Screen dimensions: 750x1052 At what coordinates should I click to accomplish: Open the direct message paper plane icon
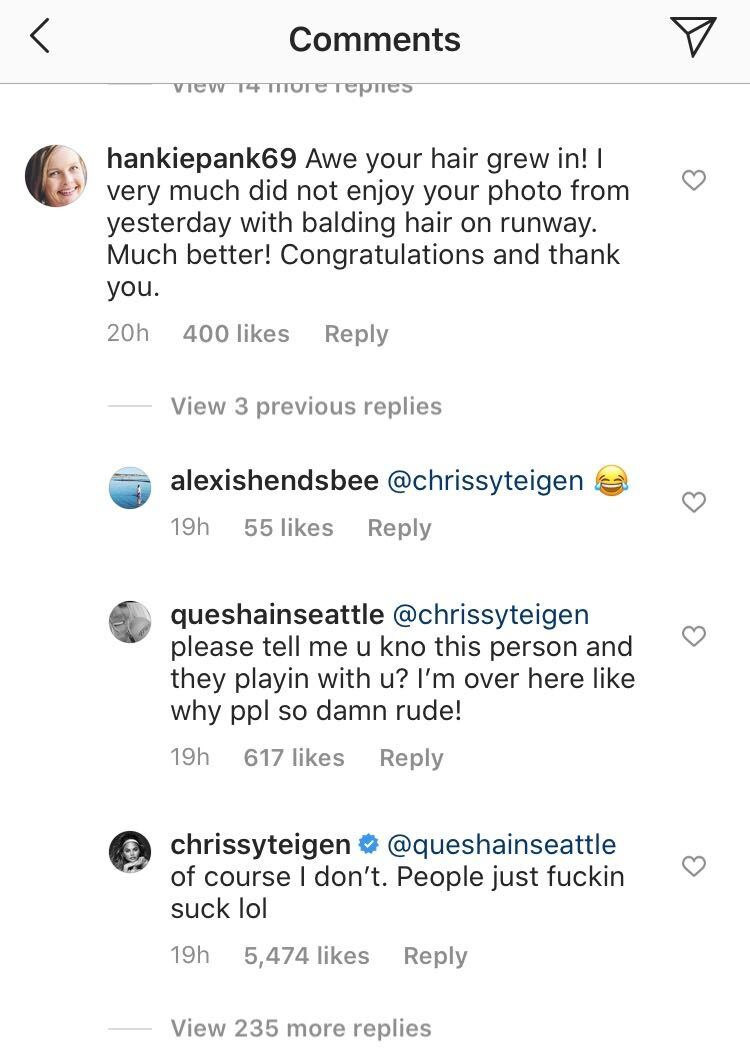click(693, 38)
